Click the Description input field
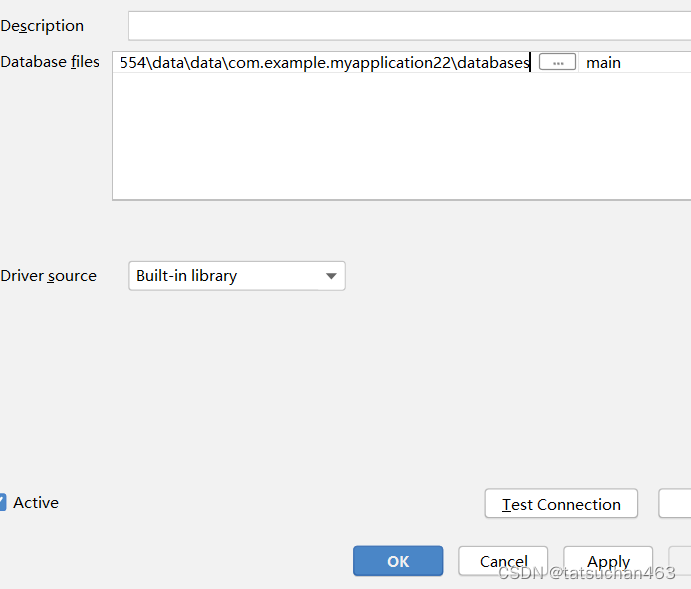The width and height of the screenshot is (691, 589). (x=409, y=26)
